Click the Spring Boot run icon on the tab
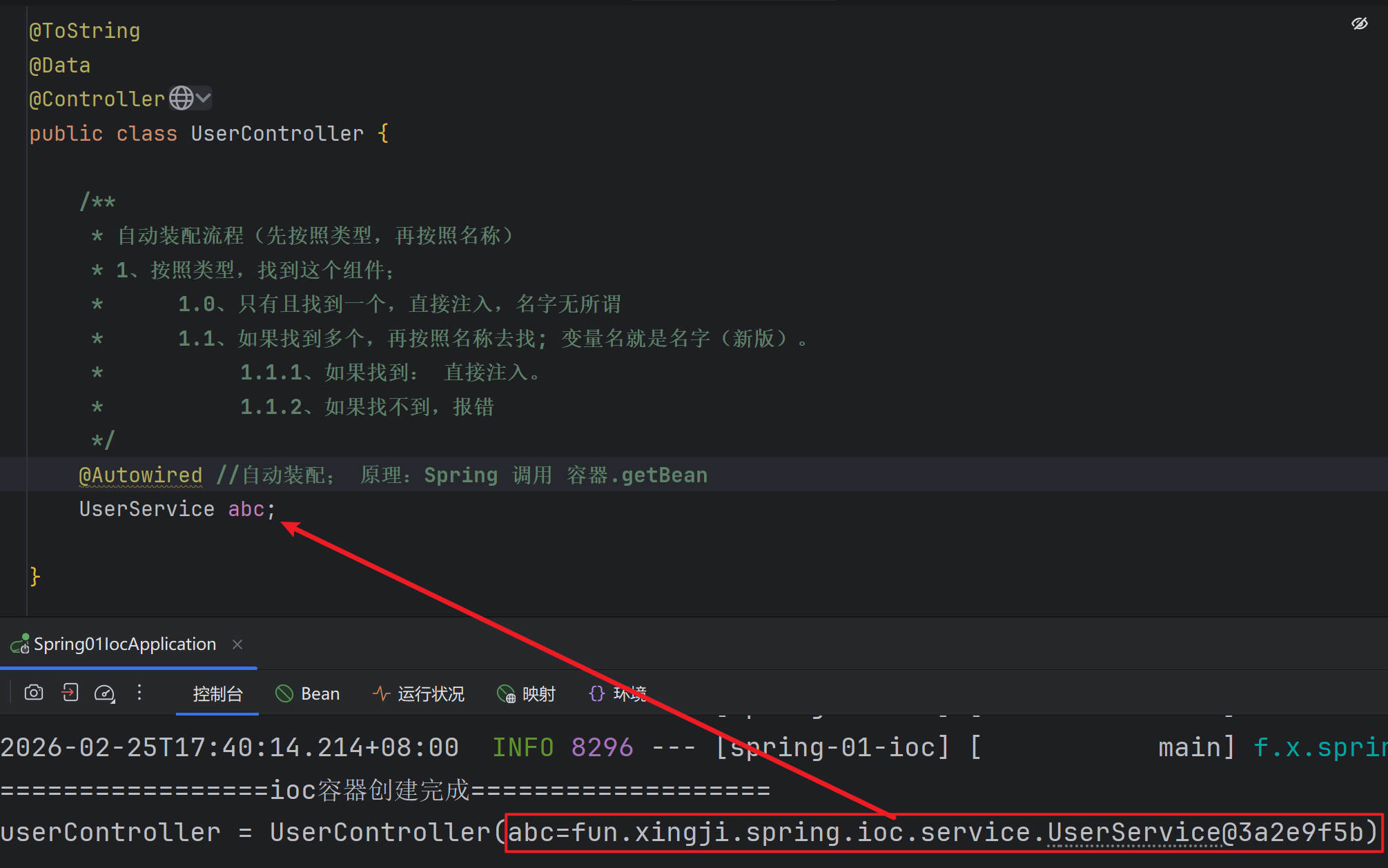1388x868 pixels. coord(19,644)
